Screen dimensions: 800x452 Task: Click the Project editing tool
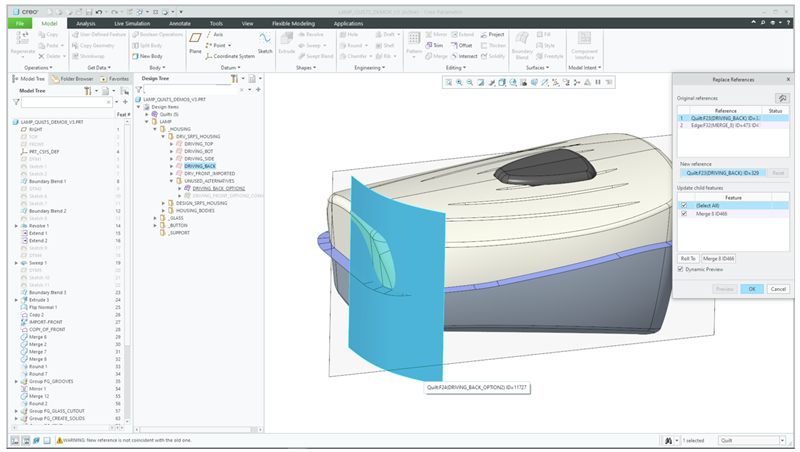tap(493, 34)
